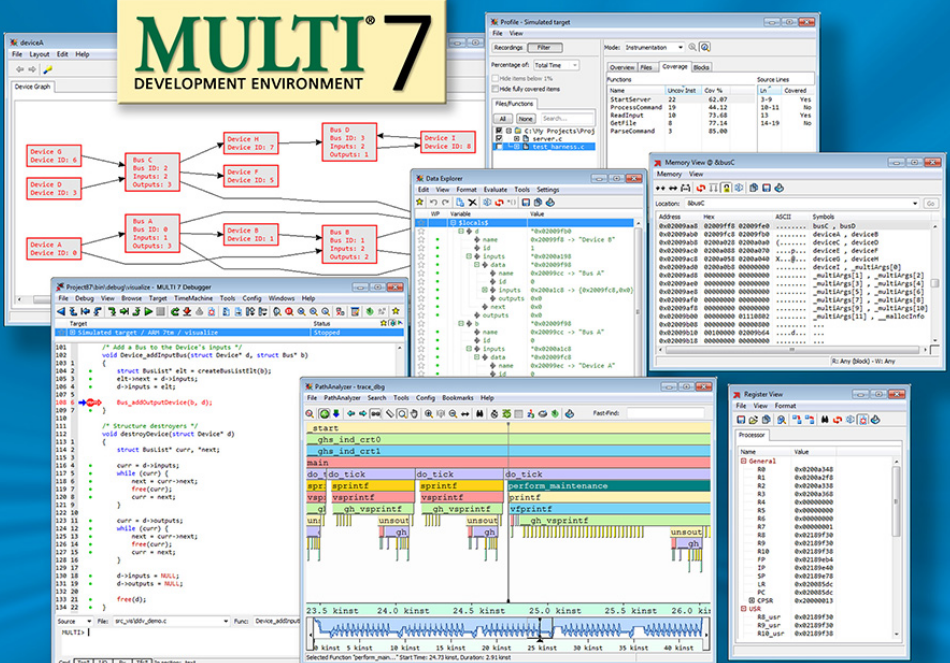950x663 pixels.
Task: Click the All button under Files/Functions
Action: click(503, 119)
